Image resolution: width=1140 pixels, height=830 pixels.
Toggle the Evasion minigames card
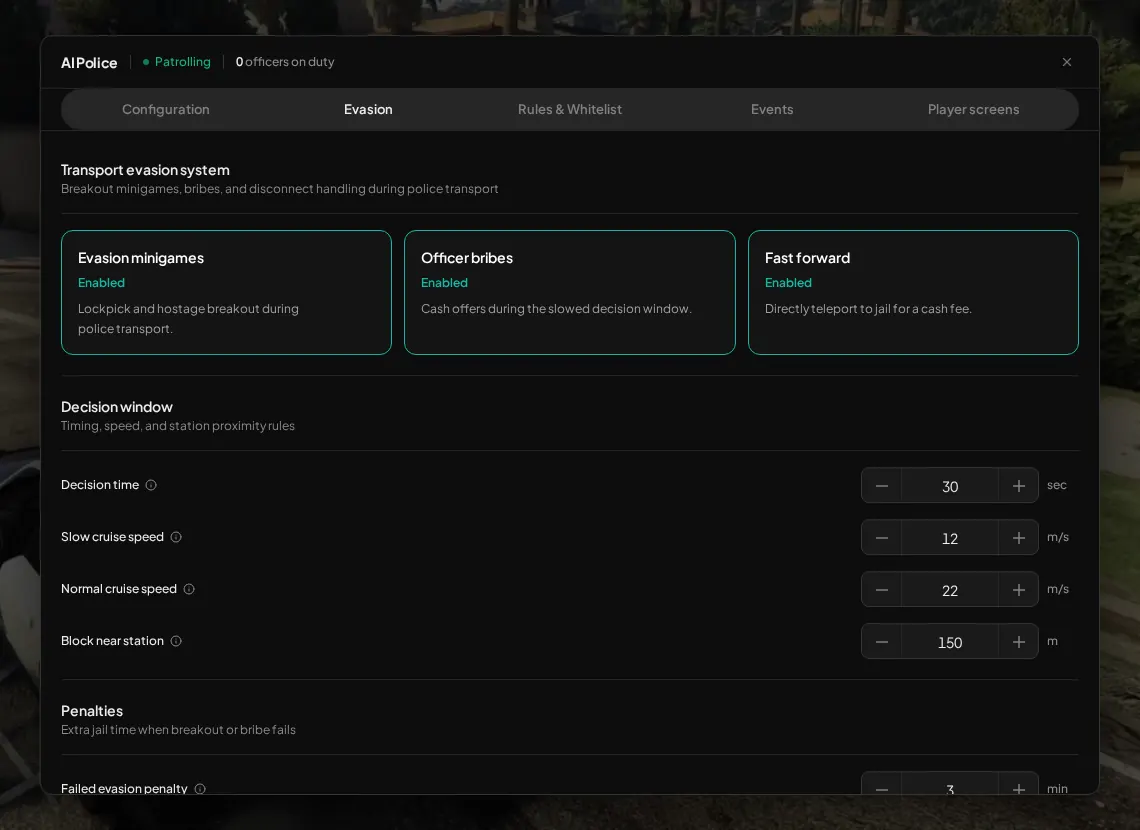click(226, 292)
